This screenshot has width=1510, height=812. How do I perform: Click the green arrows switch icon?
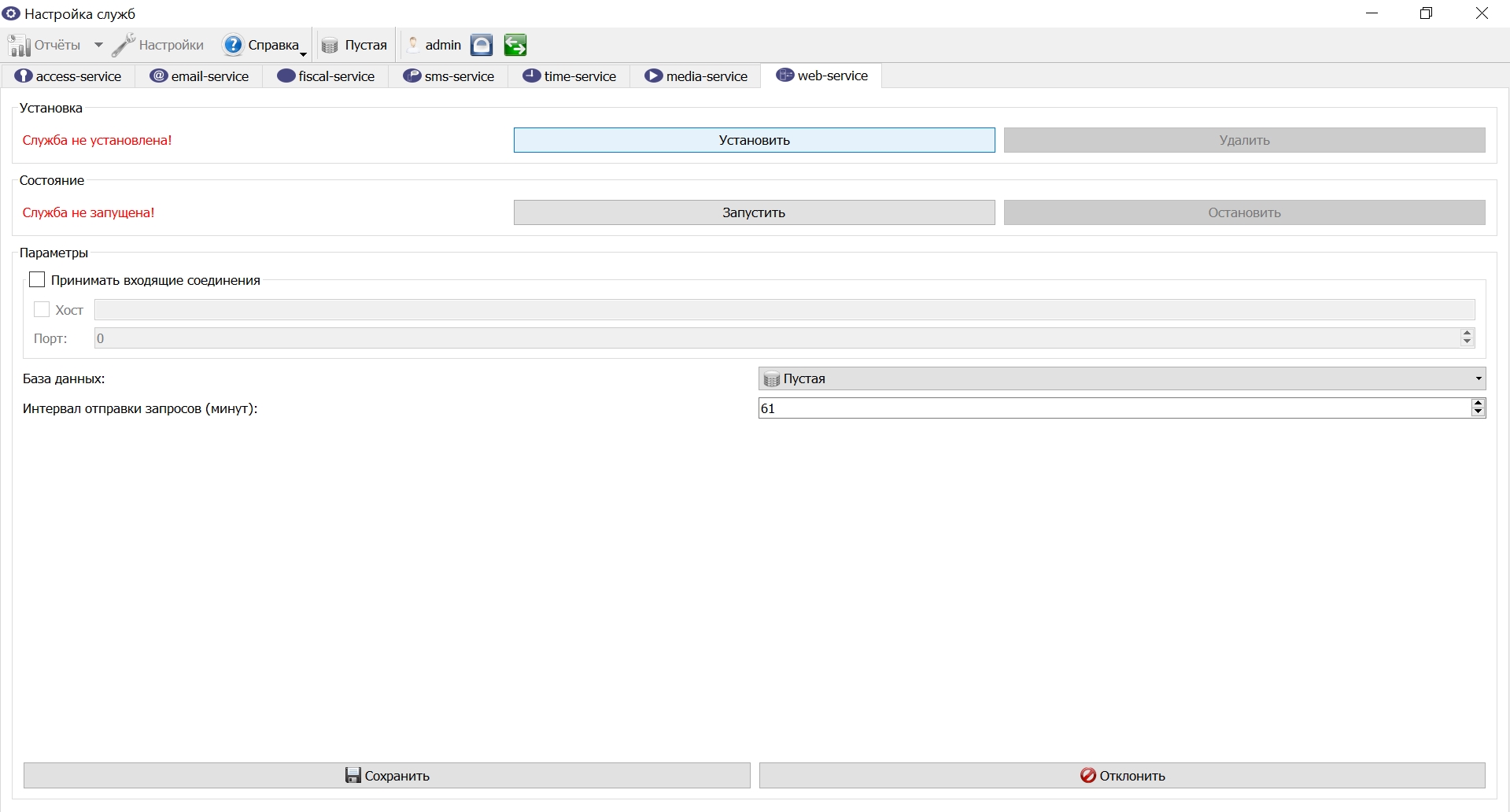pos(515,45)
